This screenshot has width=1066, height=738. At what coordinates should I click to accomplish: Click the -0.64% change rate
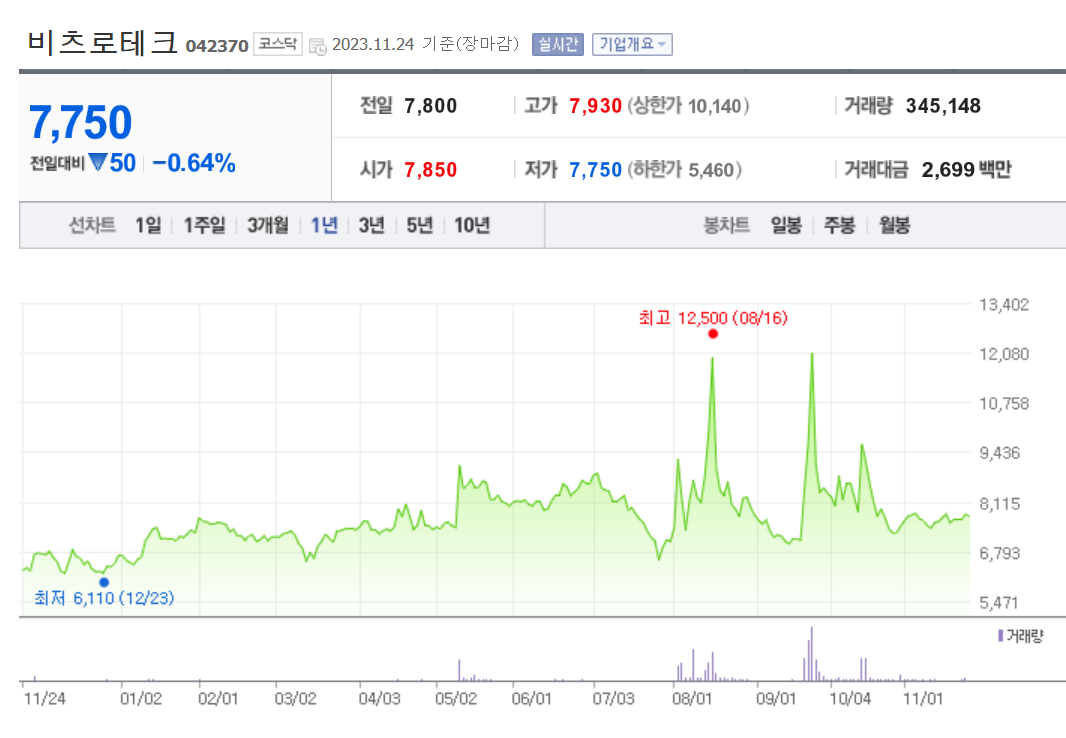click(194, 163)
